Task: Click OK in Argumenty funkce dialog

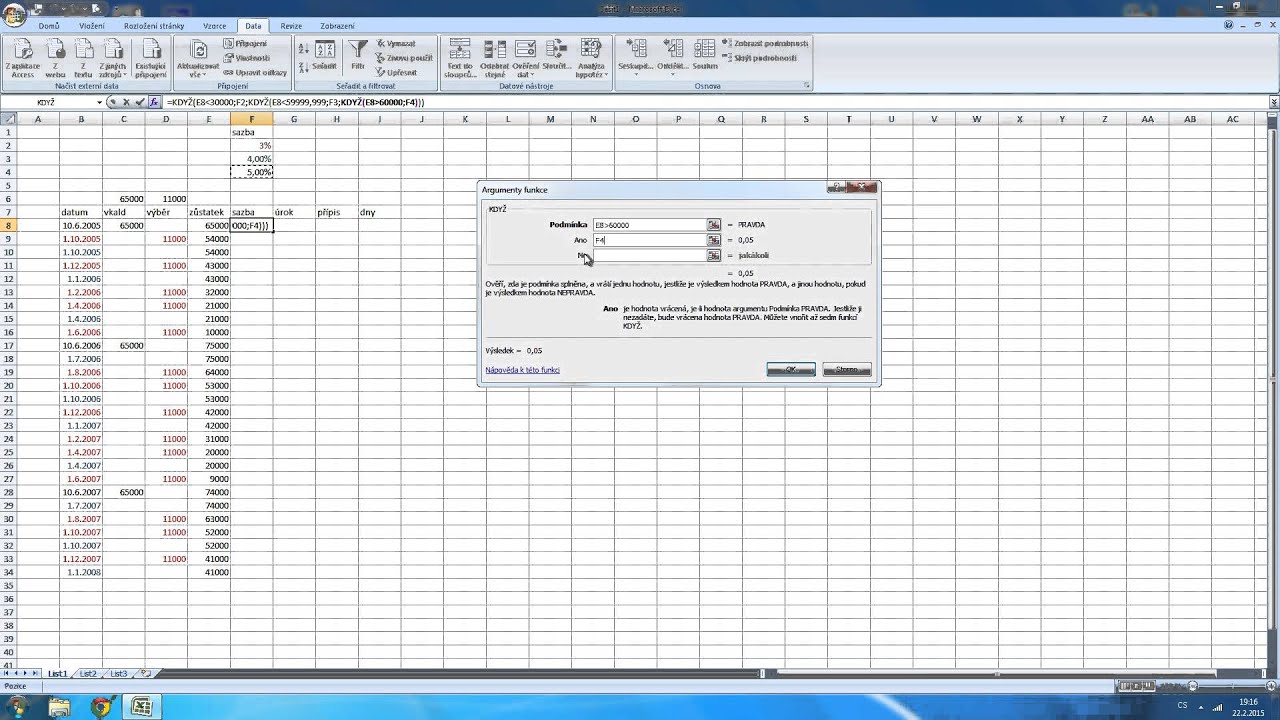Action: (x=791, y=370)
